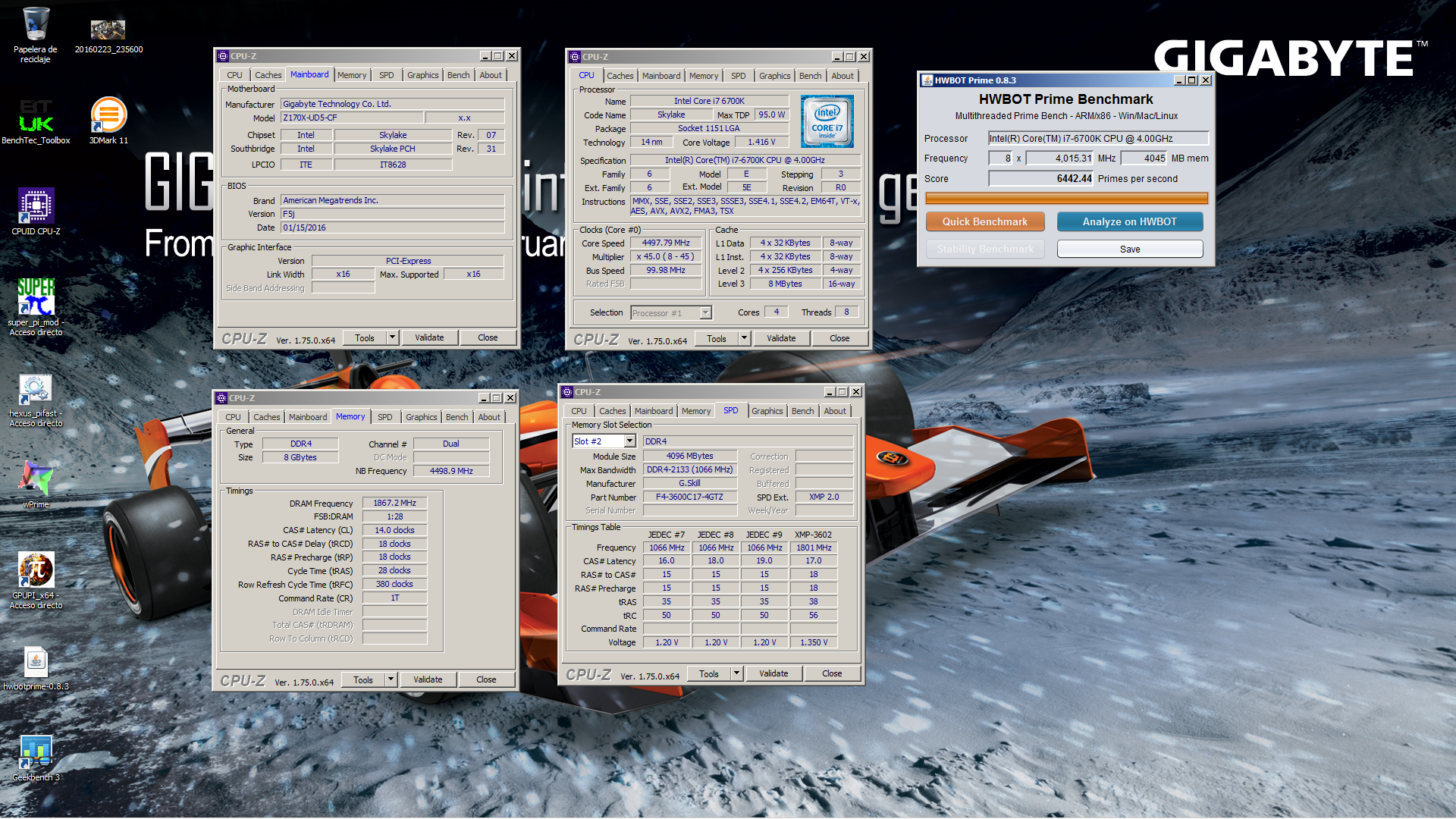The width and height of the screenshot is (1456, 819).
Task: Click the 4,015.31 MHz frequency field
Action: [1059, 158]
